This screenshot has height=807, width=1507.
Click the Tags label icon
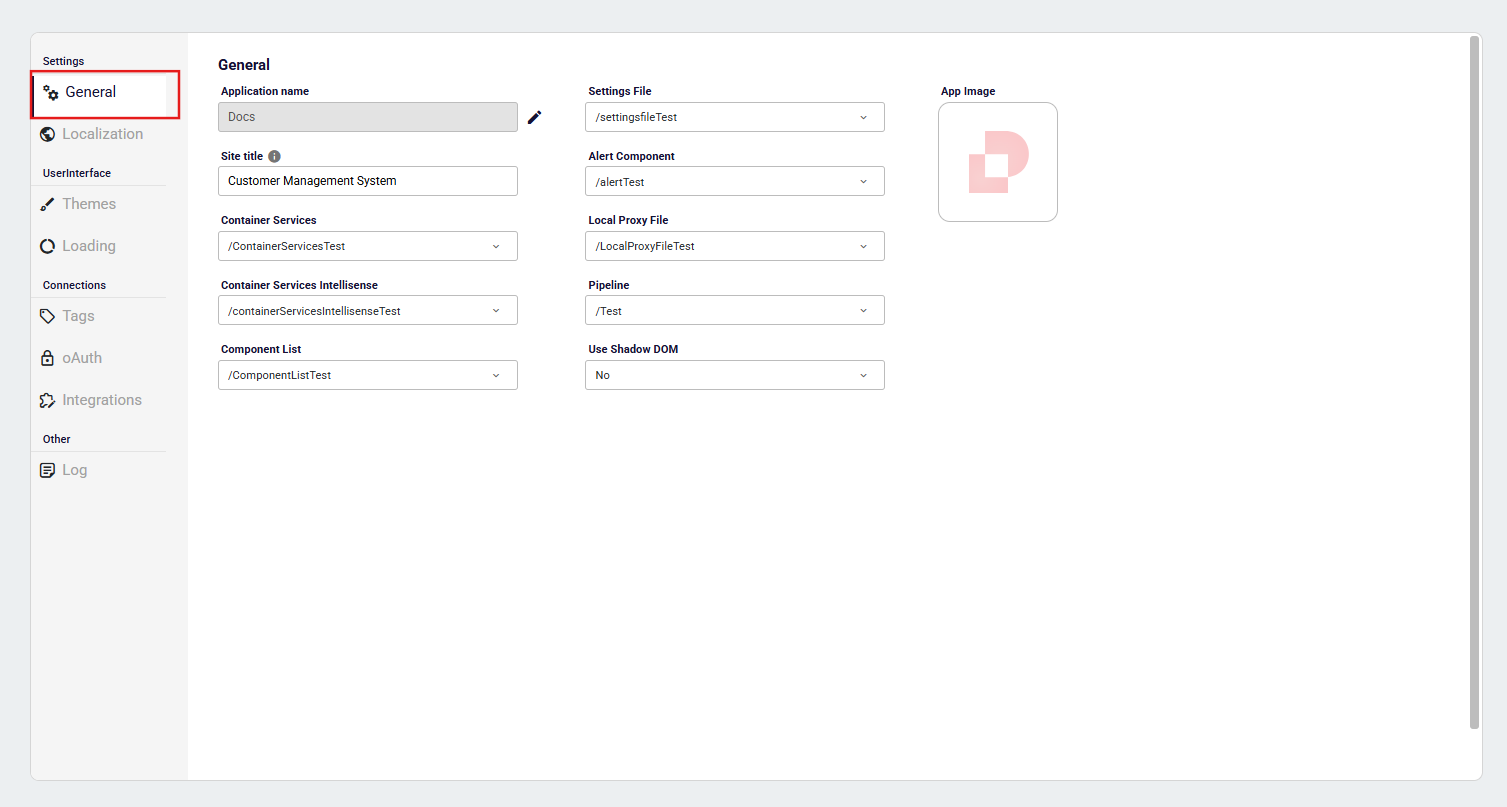47,316
